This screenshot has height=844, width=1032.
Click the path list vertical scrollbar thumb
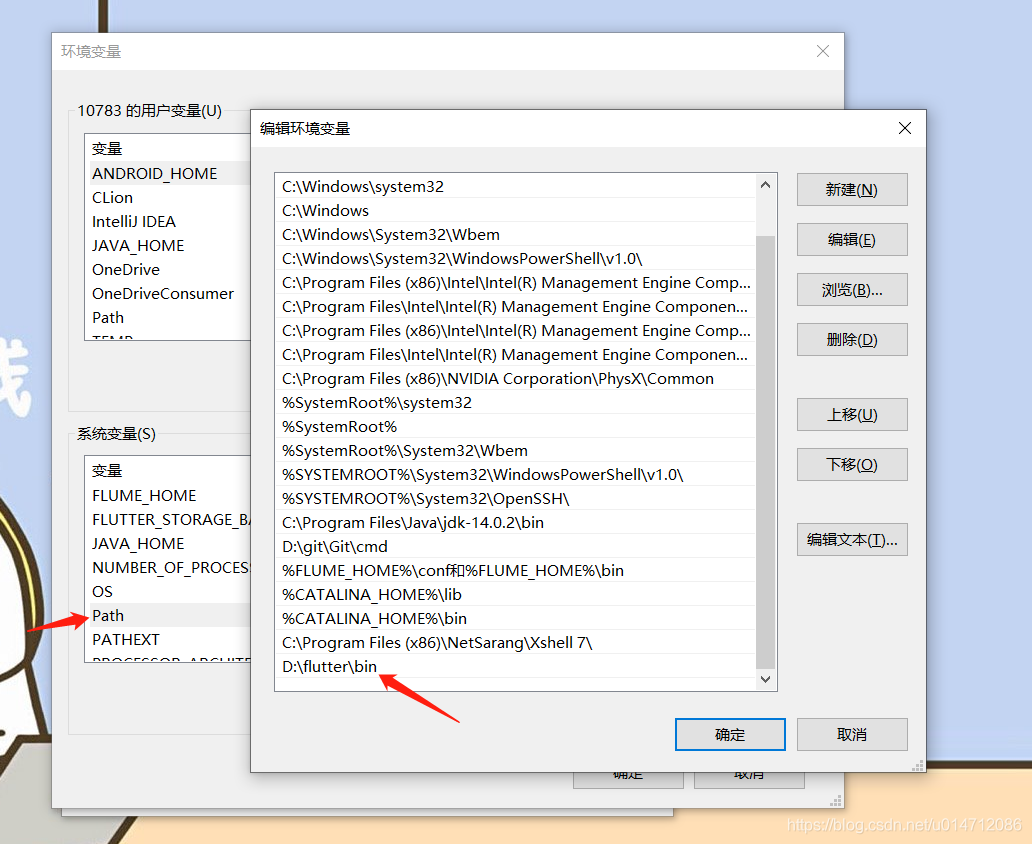click(765, 452)
